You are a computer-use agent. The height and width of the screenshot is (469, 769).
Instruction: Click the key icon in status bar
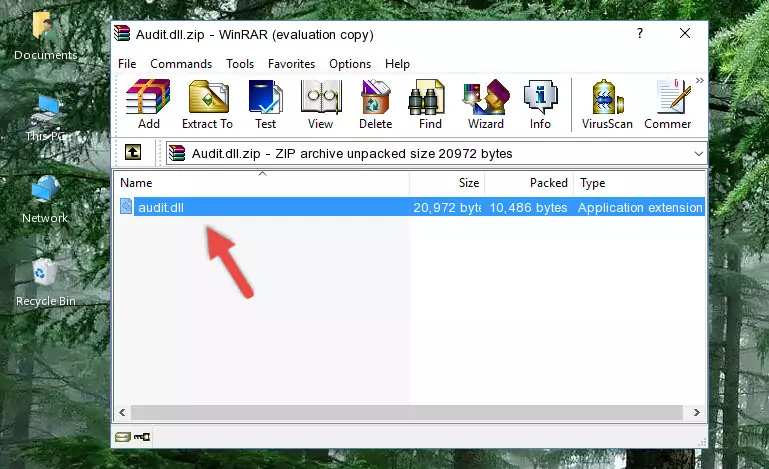coord(142,437)
